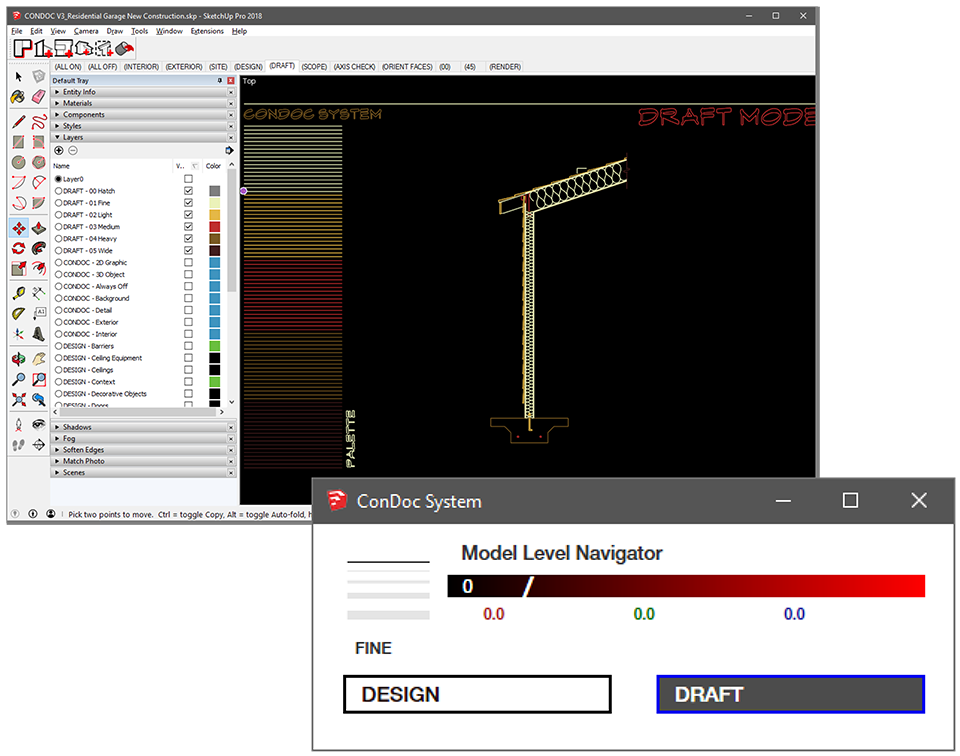This screenshot has width=960, height=756.
Task: Uncheck DRAFT - 03 Medium layer visibility
Action: (189, 226)
